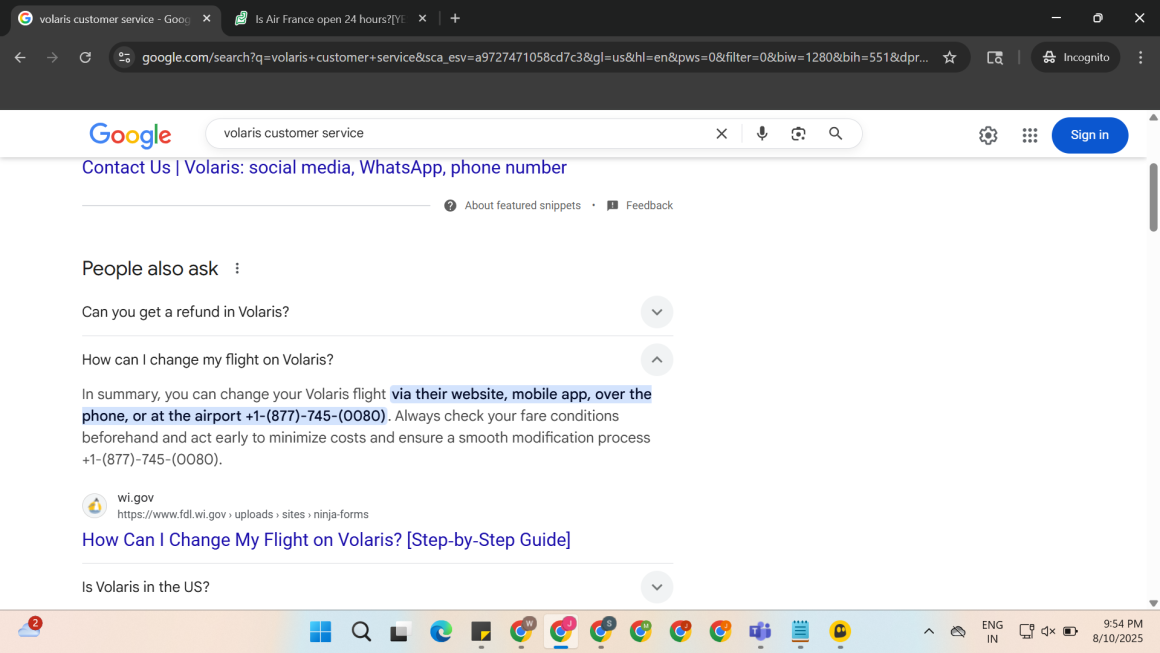Image resolution: width=1160 pixels, height=653 pixels.
Task: Click the battery icon in system tray
Action: click(1070, 632)
